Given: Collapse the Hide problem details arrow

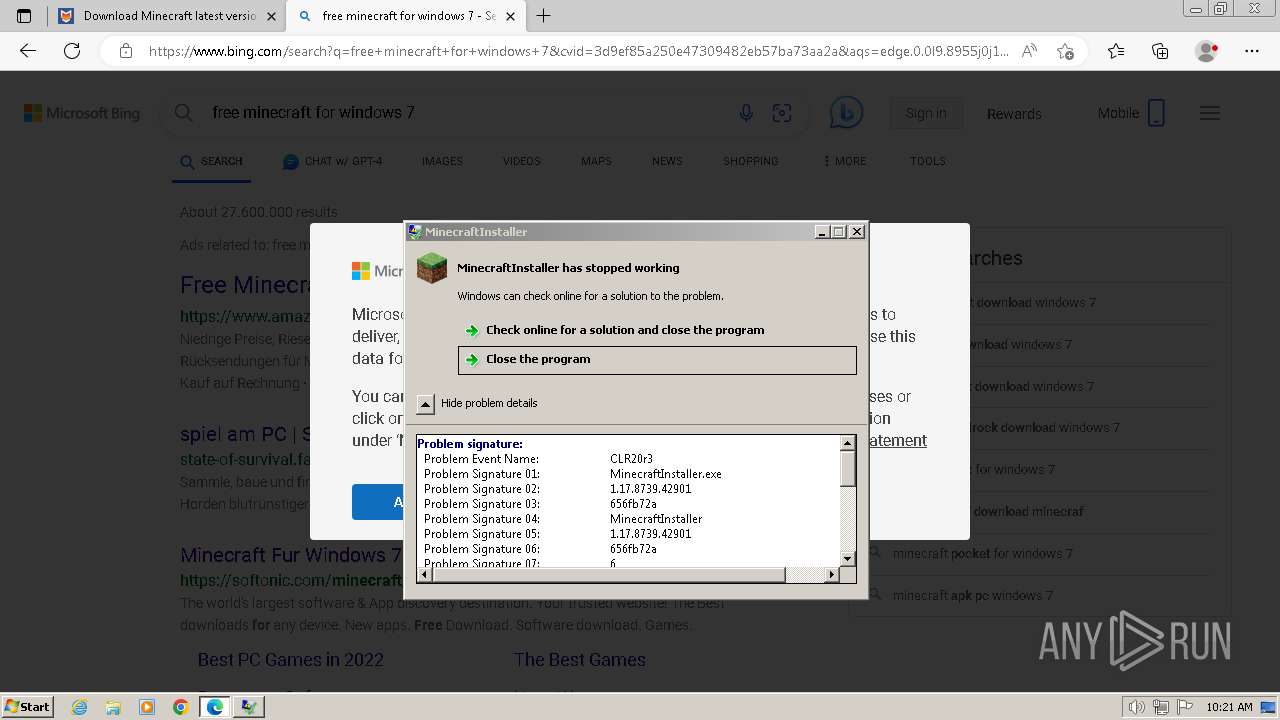Looking at the screenshot, I should click(x=425, y=404).
